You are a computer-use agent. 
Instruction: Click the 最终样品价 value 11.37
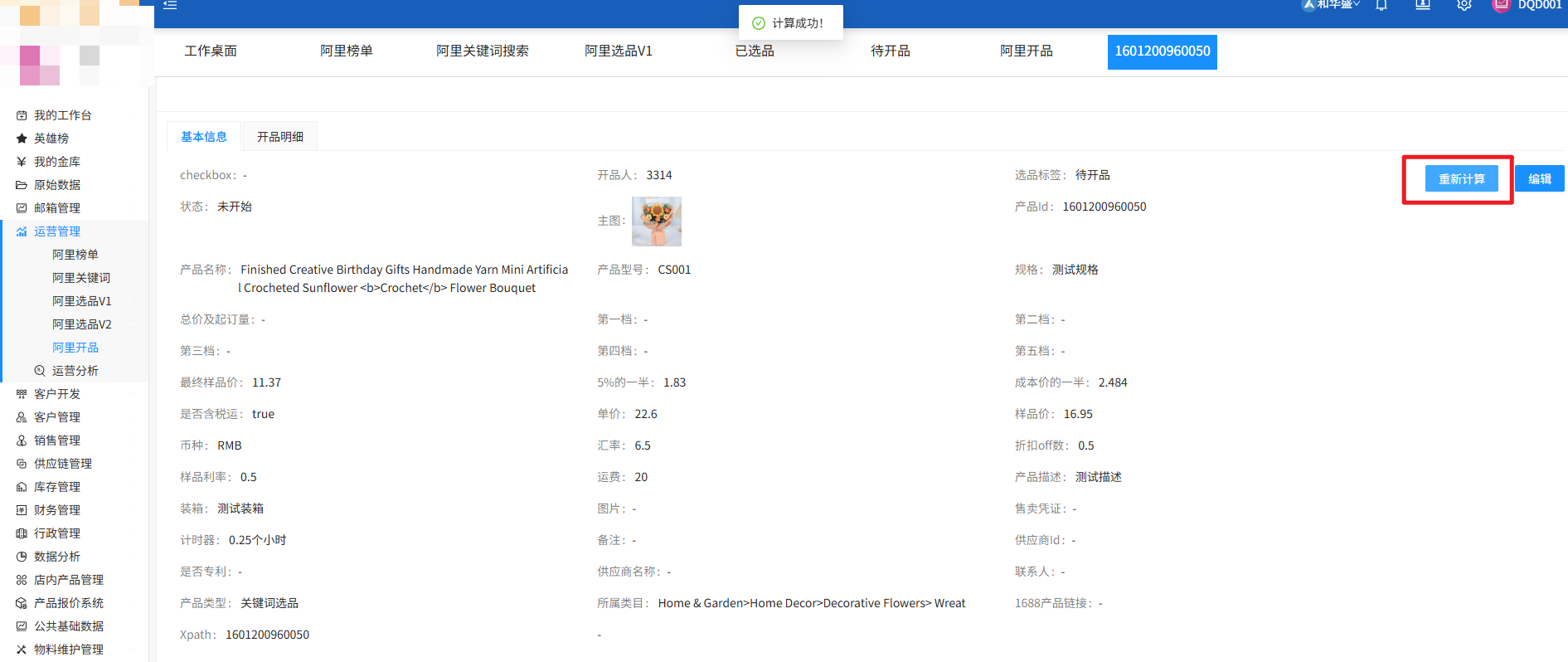tap(267, 382)
